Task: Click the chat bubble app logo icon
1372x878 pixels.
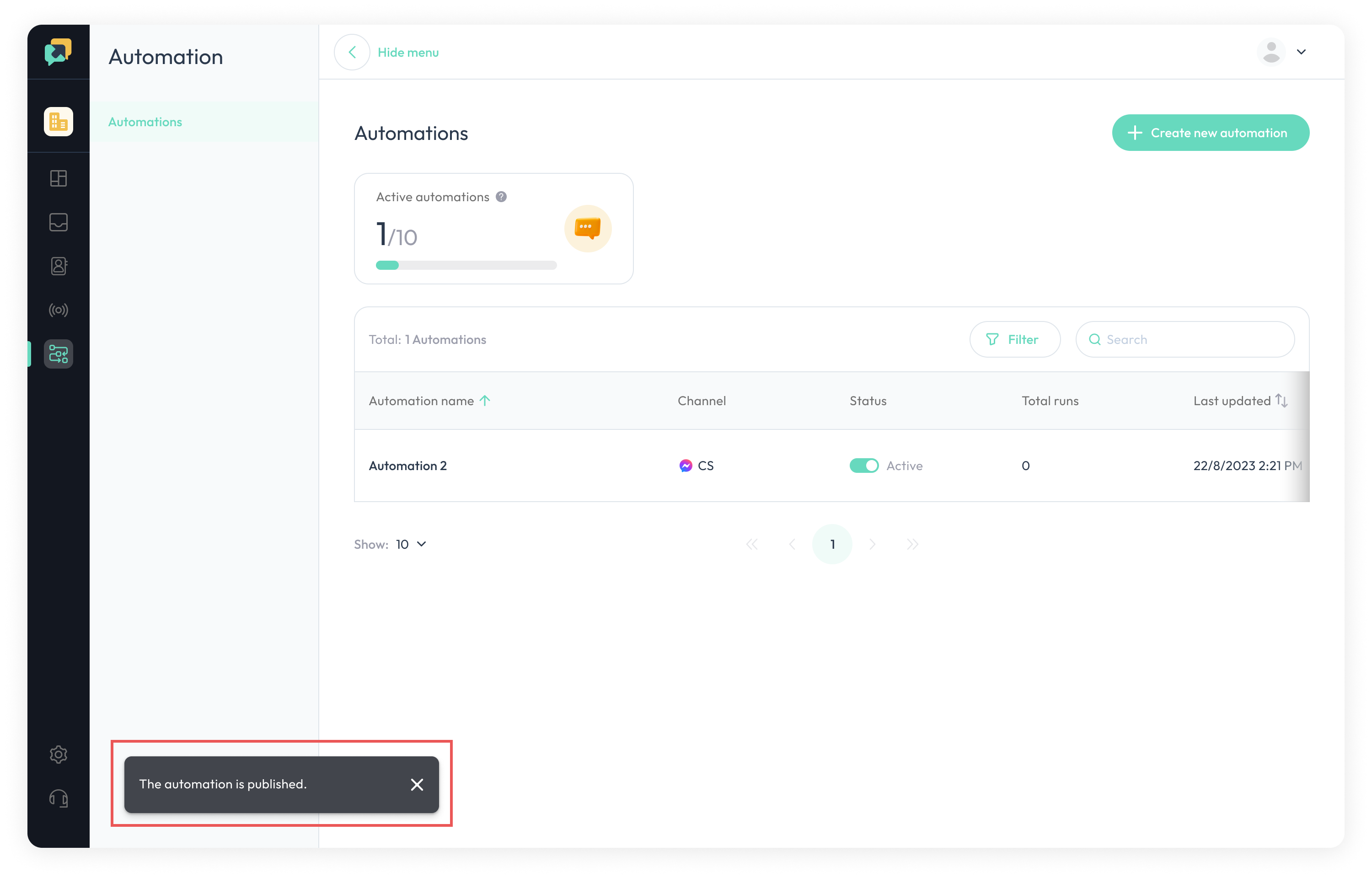Action: [57, 51]
